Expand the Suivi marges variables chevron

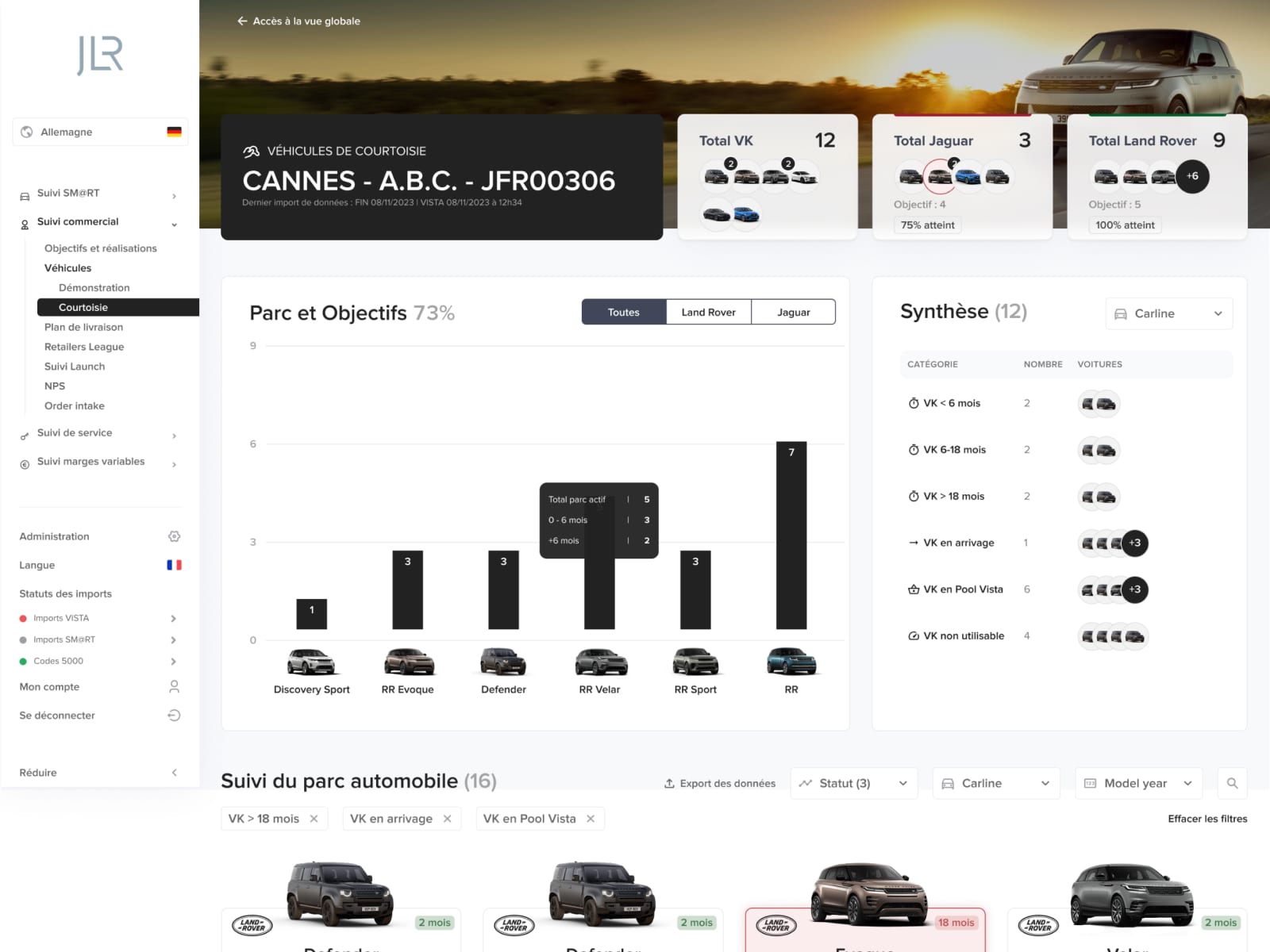point(175,464)
